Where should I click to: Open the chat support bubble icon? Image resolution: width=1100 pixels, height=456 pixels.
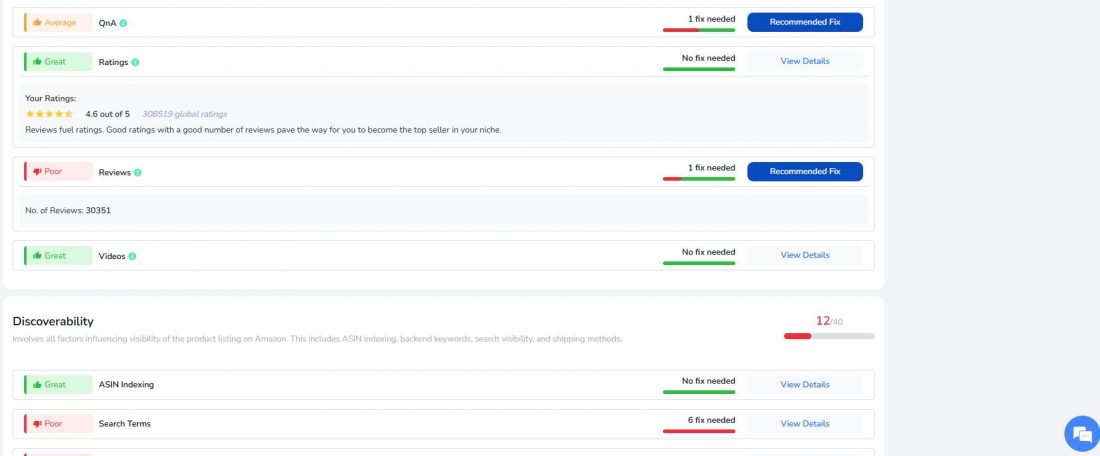(1081, 434)
